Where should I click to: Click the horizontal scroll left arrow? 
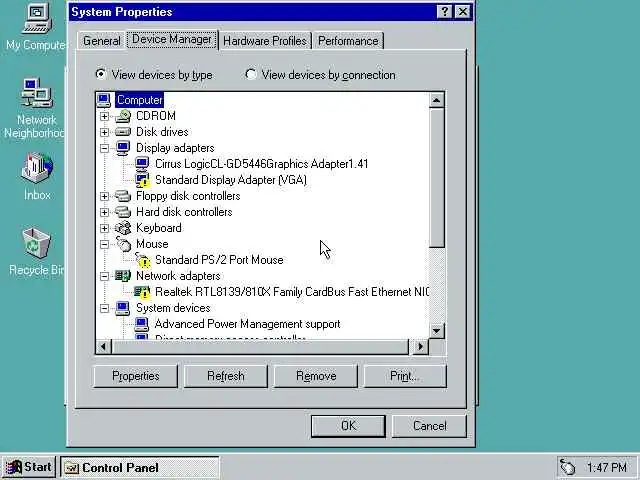103,347
